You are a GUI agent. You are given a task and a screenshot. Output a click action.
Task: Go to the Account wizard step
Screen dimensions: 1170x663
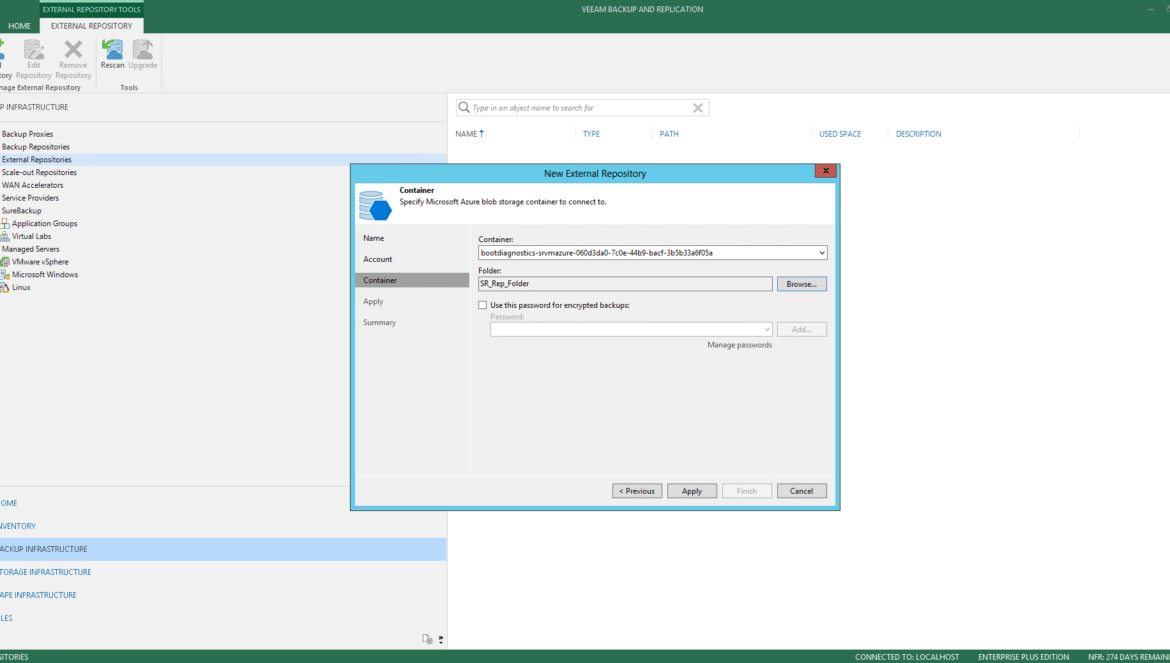click(378, 259)
